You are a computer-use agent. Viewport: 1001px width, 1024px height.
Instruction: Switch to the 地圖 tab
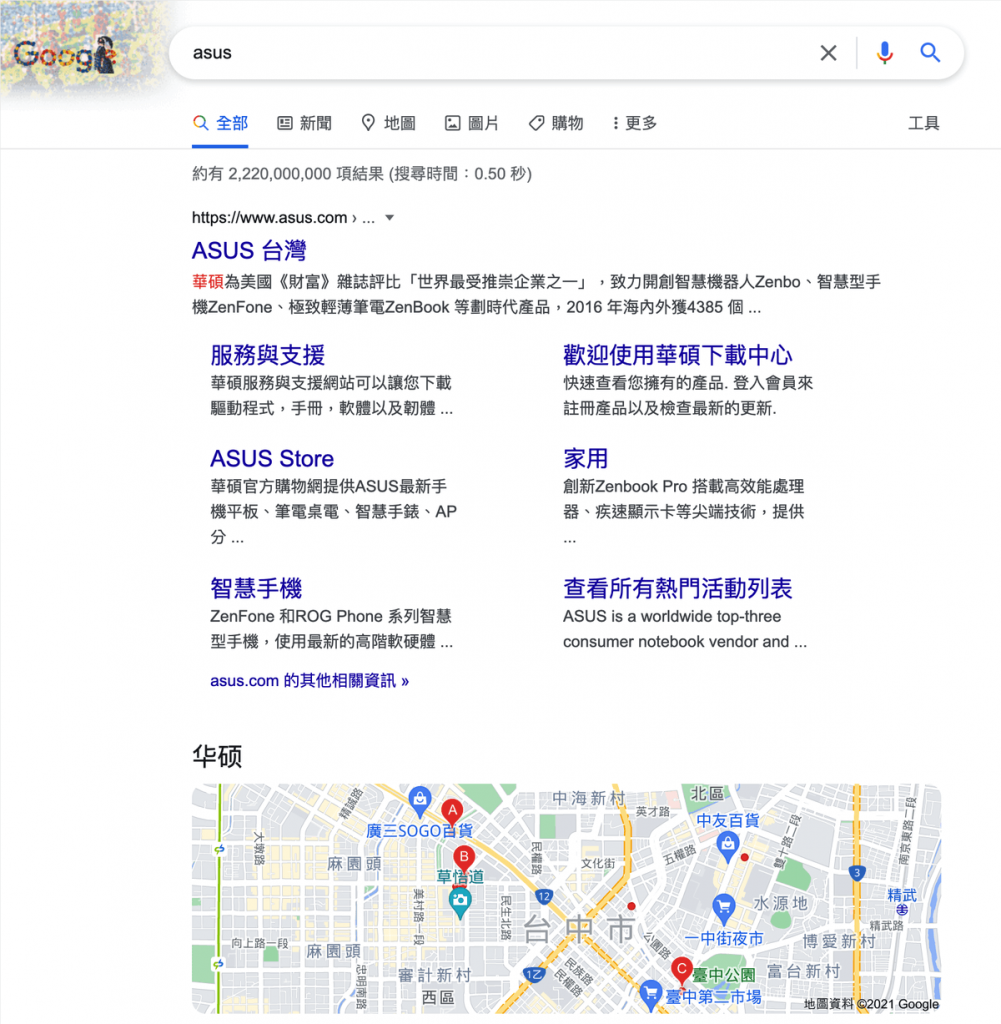point(389,123)
